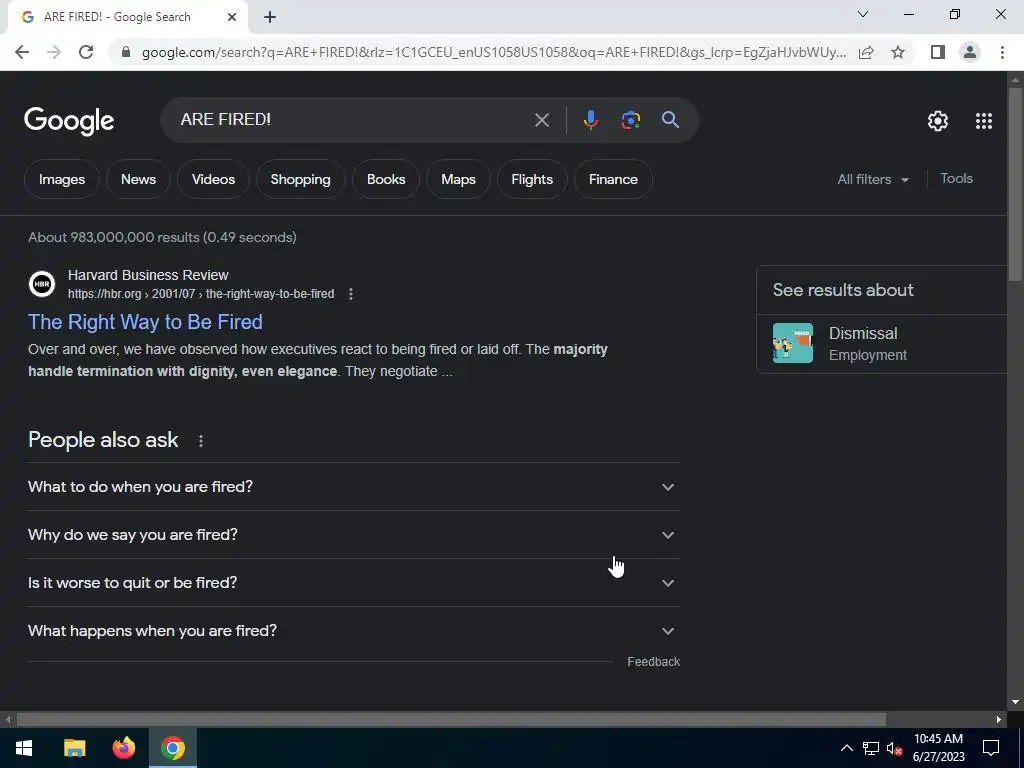Viewport: 1024px width, 768px height.
Task: Click into the search box text
Action: [x=225, y=120]
